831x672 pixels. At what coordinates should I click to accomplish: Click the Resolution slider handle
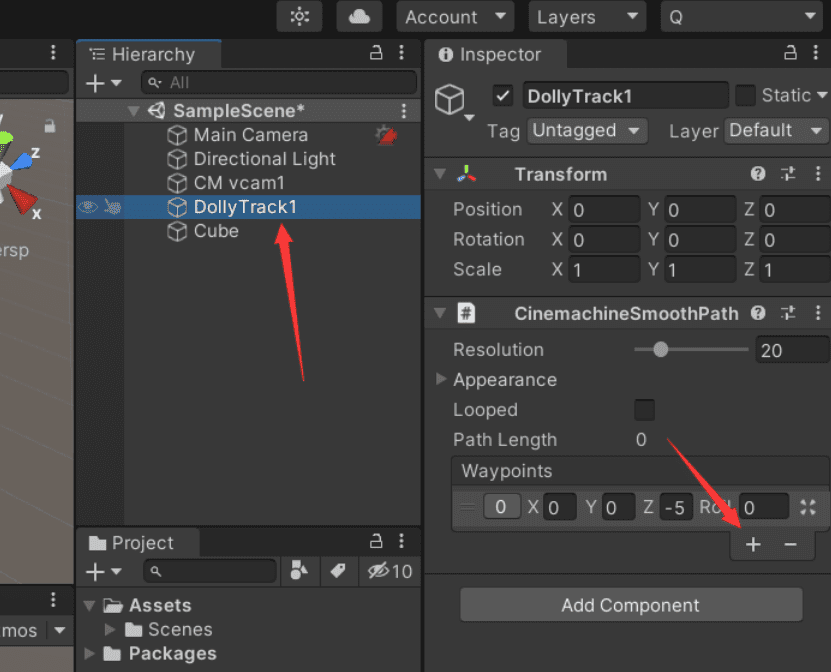tap(660, 350)
